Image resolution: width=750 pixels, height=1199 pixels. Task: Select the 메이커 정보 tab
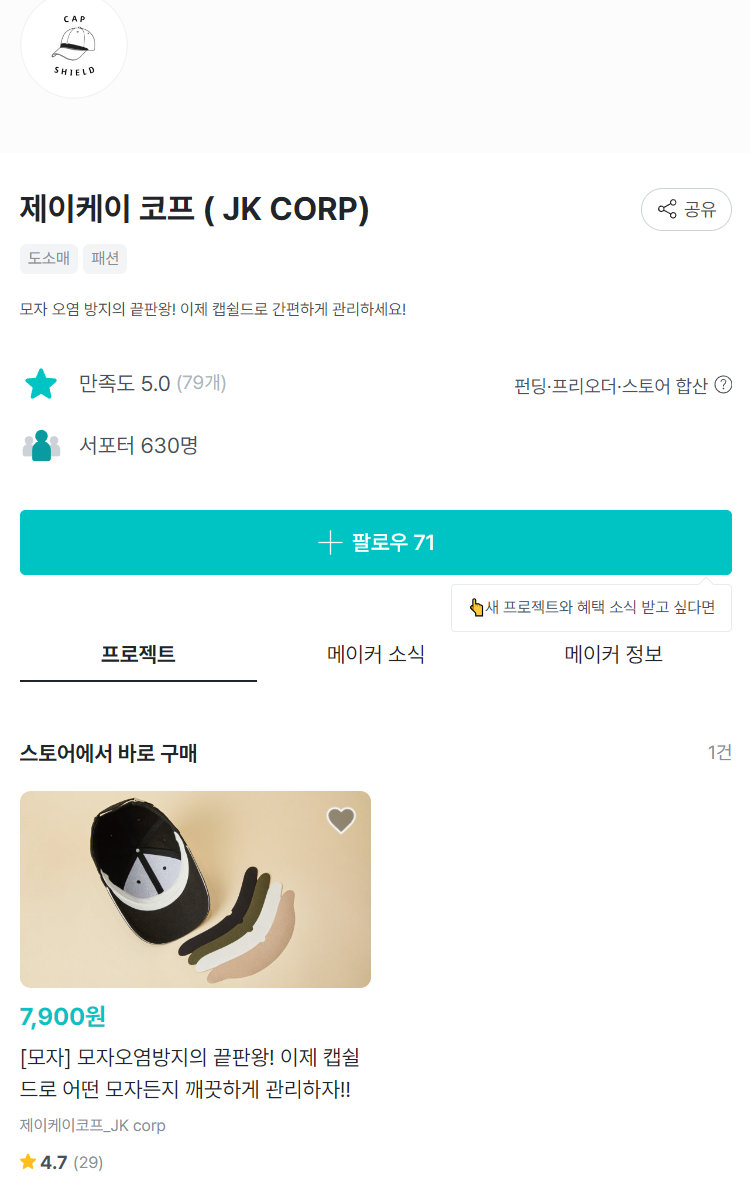[x=613, y=655]
